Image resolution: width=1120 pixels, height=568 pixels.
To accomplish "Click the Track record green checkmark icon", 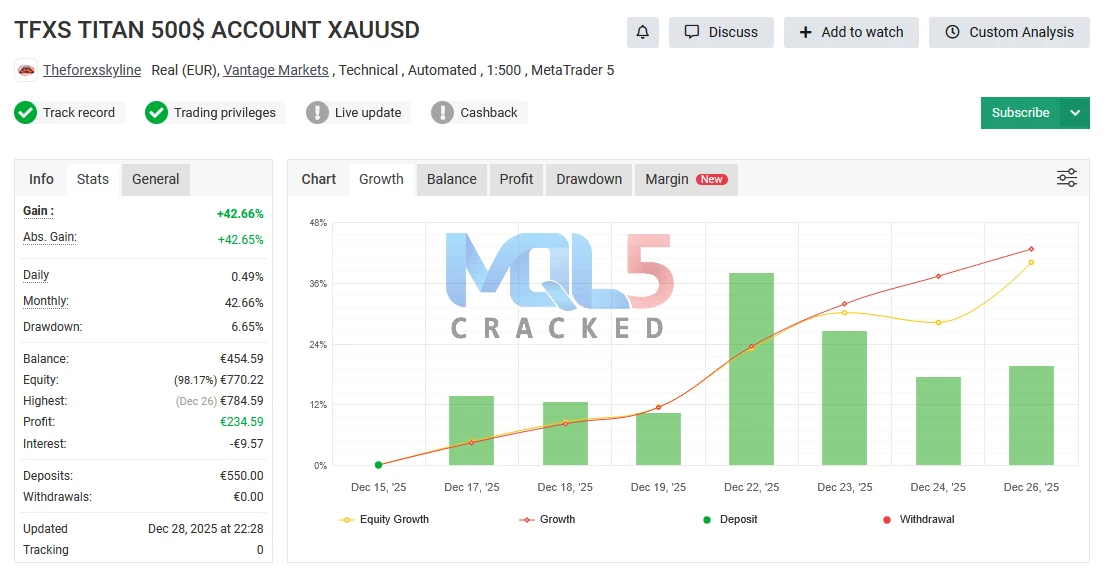I will pyautogui.click(x=26, y=113).
